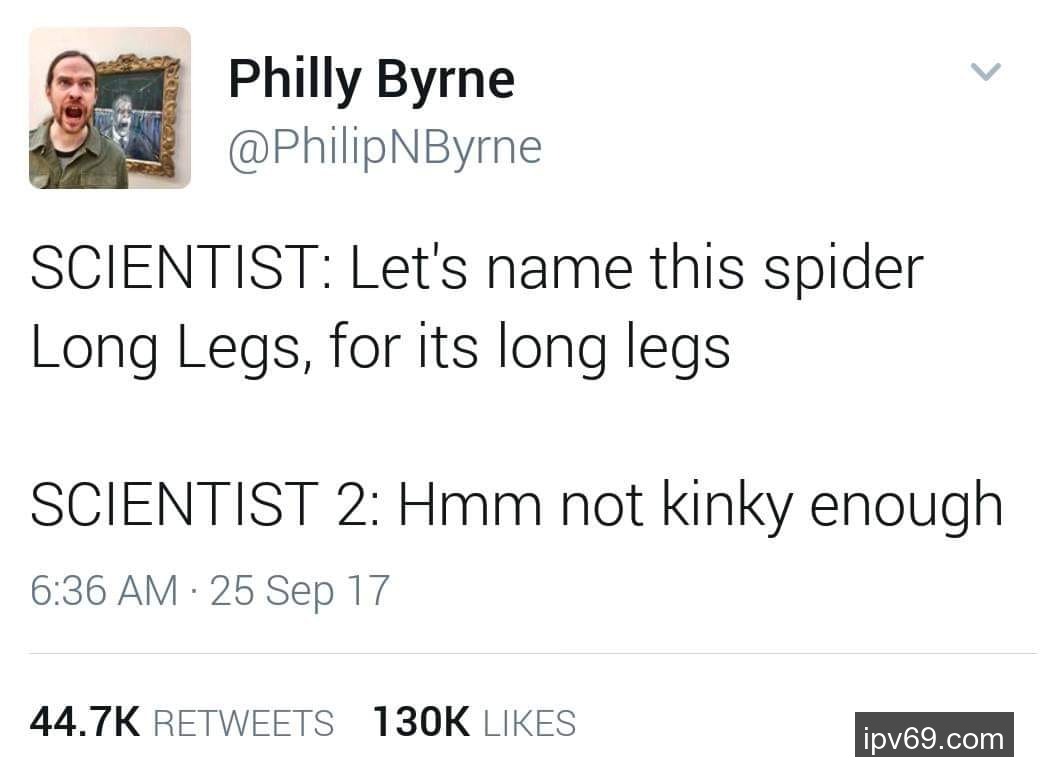
Task: Click the word spider in tweet
Action: pyautogui.click(x=843, y=270)
